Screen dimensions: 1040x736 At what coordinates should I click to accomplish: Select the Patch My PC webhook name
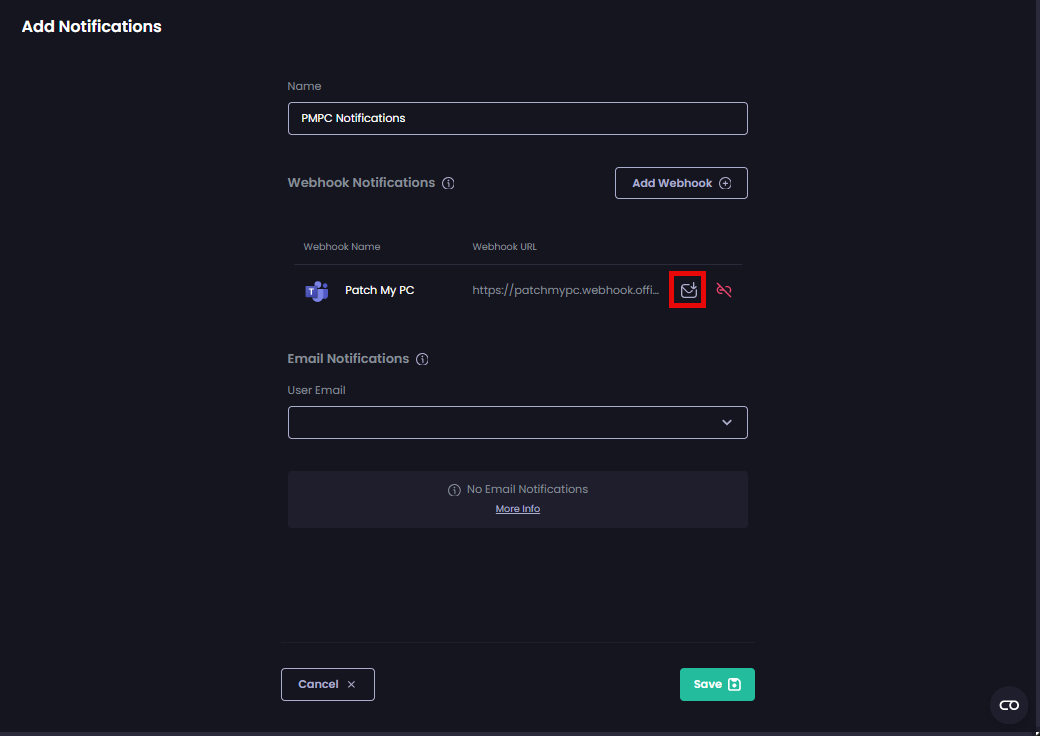pyautogui.click(x=379, y=291)
